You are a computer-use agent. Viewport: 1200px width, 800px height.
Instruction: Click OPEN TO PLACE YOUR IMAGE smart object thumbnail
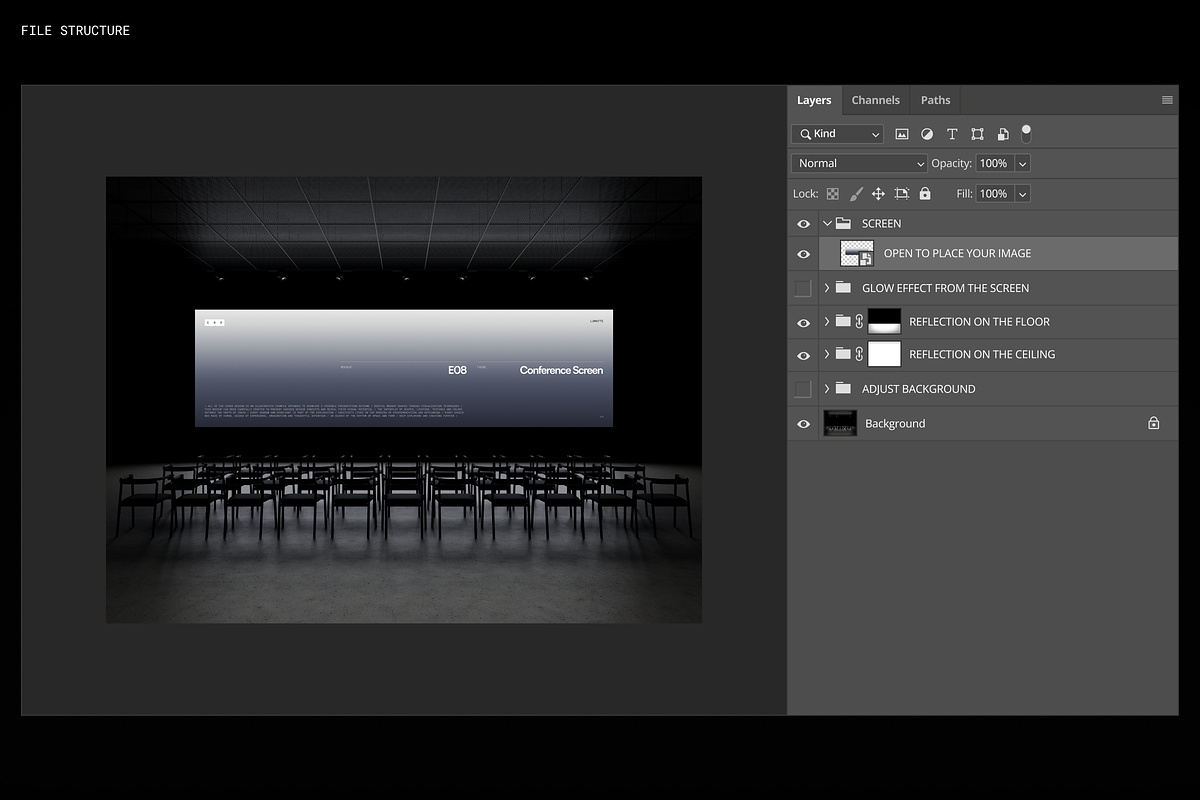(857, 254)
